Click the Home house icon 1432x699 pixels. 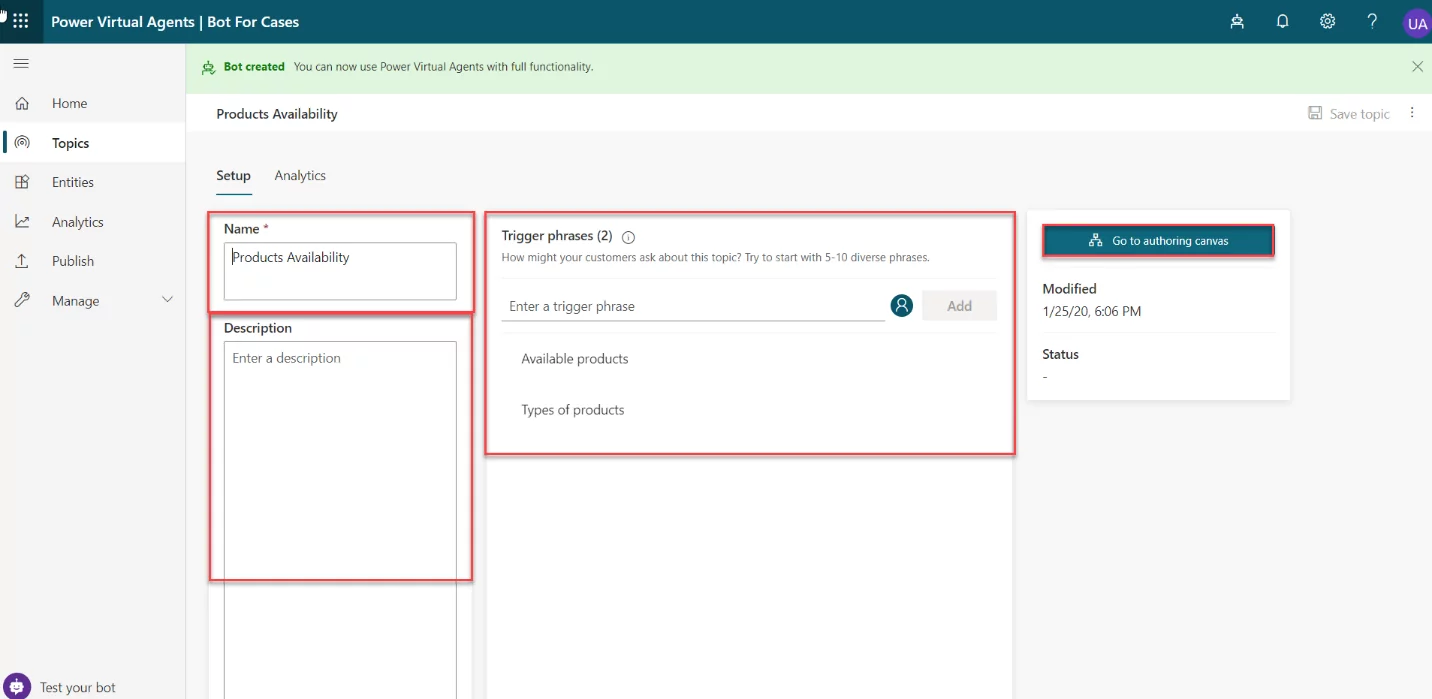click(22, 103)
